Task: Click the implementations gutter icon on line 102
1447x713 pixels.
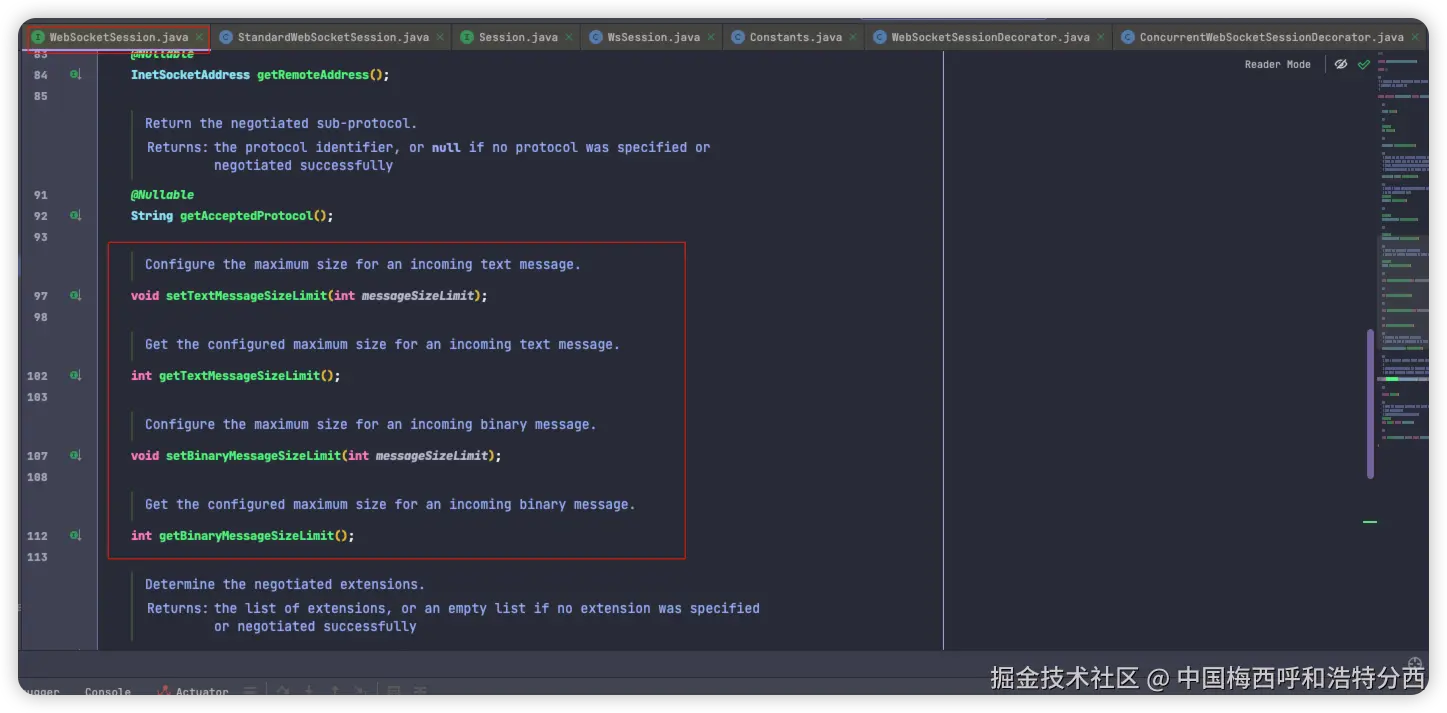Action: pyautogui.click(x=75, y=376)
